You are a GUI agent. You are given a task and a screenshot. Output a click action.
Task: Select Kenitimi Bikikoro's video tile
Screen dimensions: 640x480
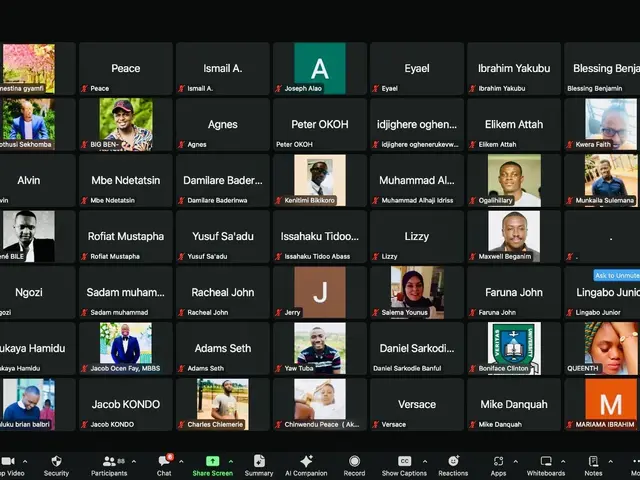coord(320,180)
